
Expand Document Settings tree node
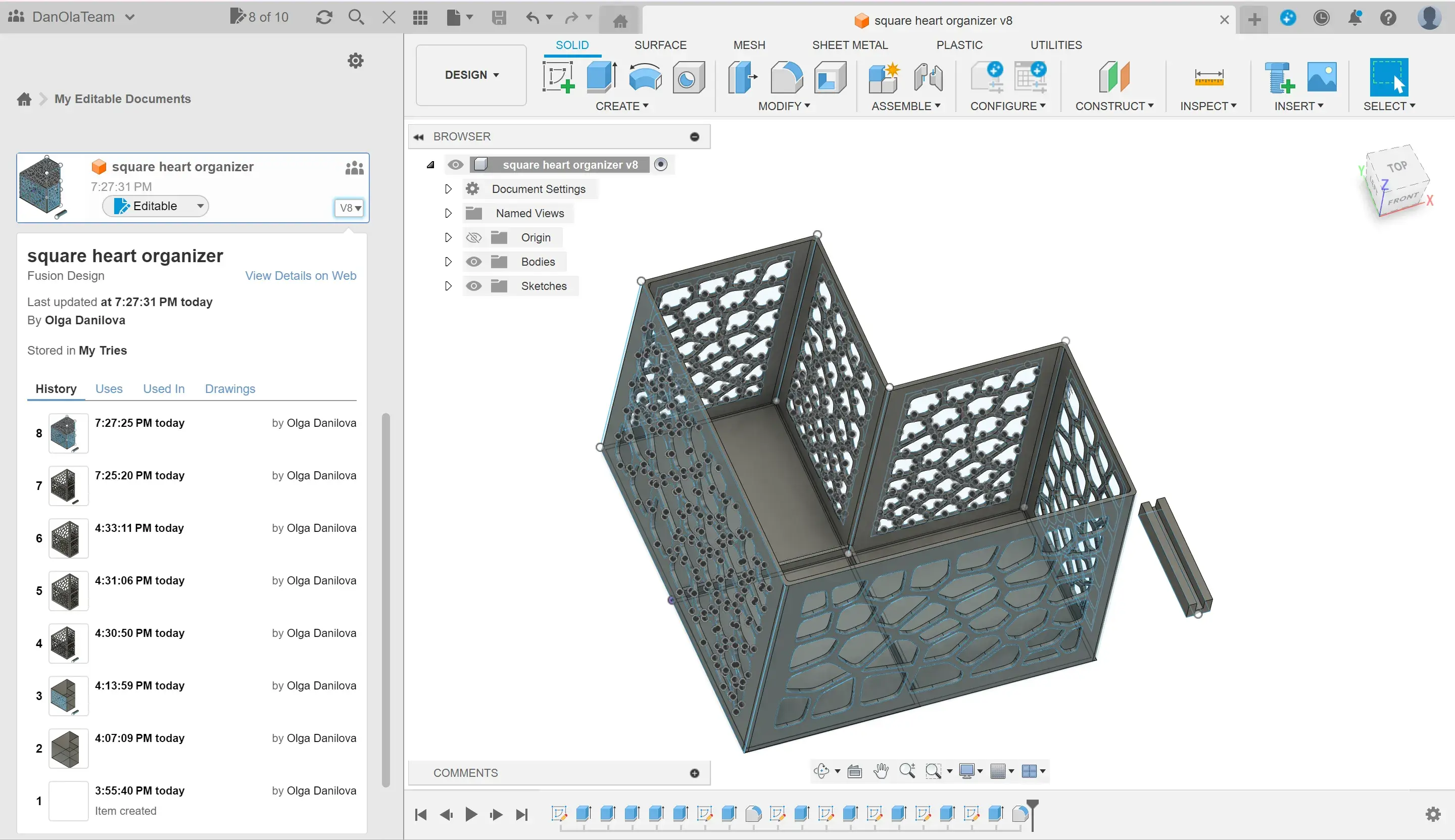coord(448,189)
